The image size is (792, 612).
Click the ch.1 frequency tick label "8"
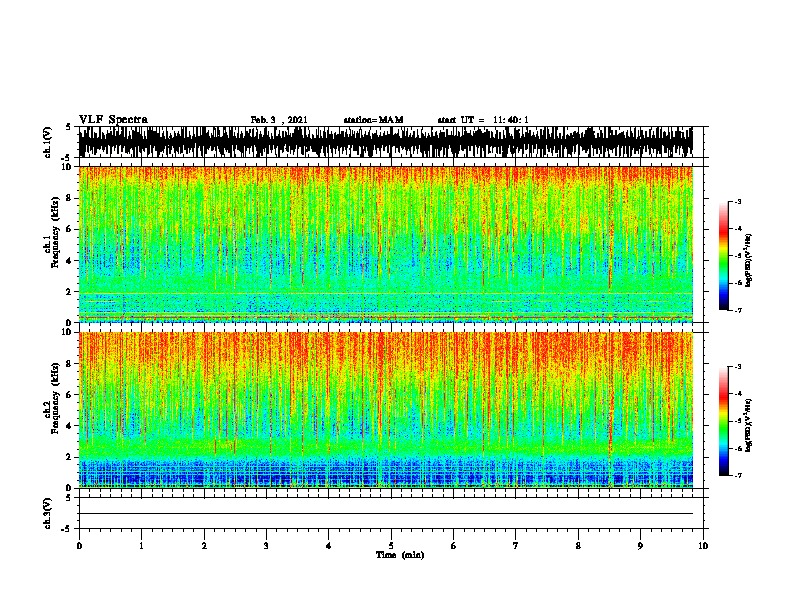click(x=70, y=198)
